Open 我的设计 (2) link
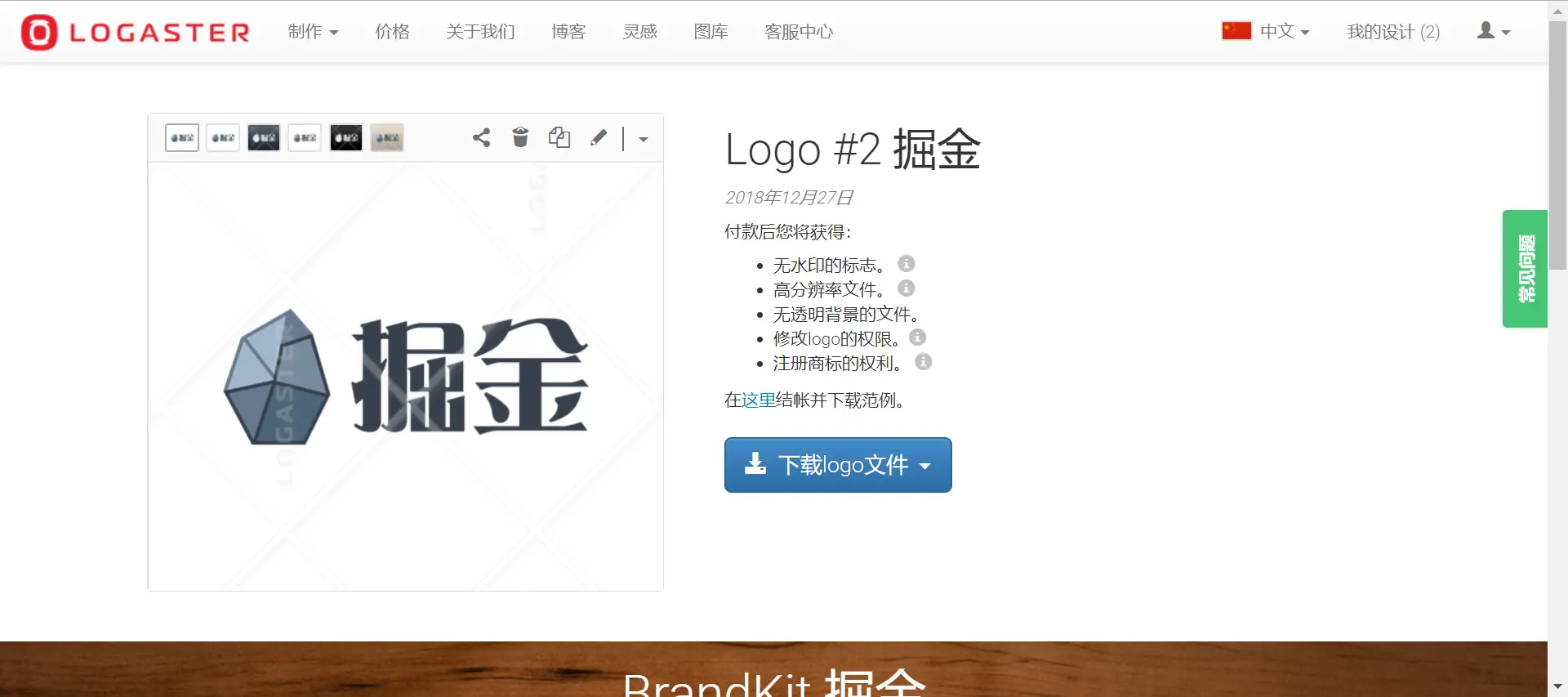 click(1393, 32)
